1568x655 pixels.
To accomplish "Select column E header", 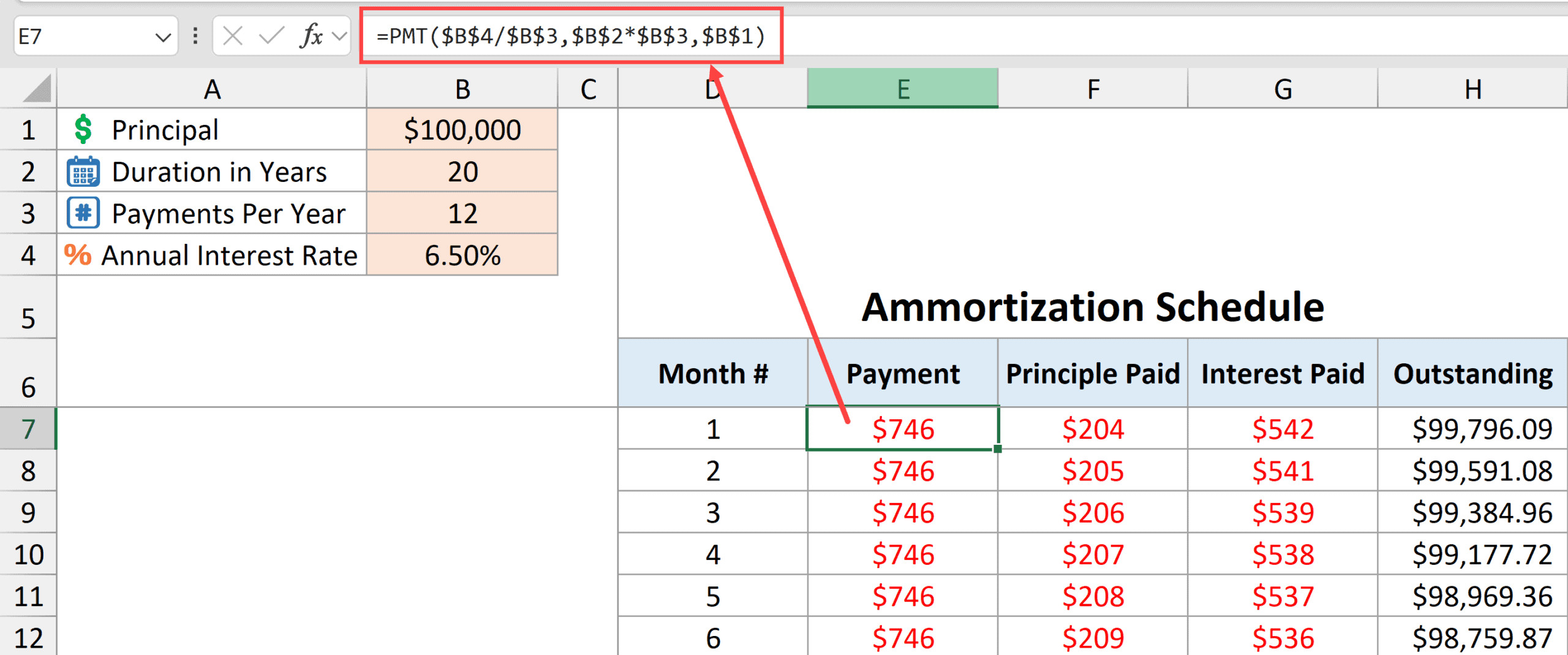I will [x=902, y=89].
